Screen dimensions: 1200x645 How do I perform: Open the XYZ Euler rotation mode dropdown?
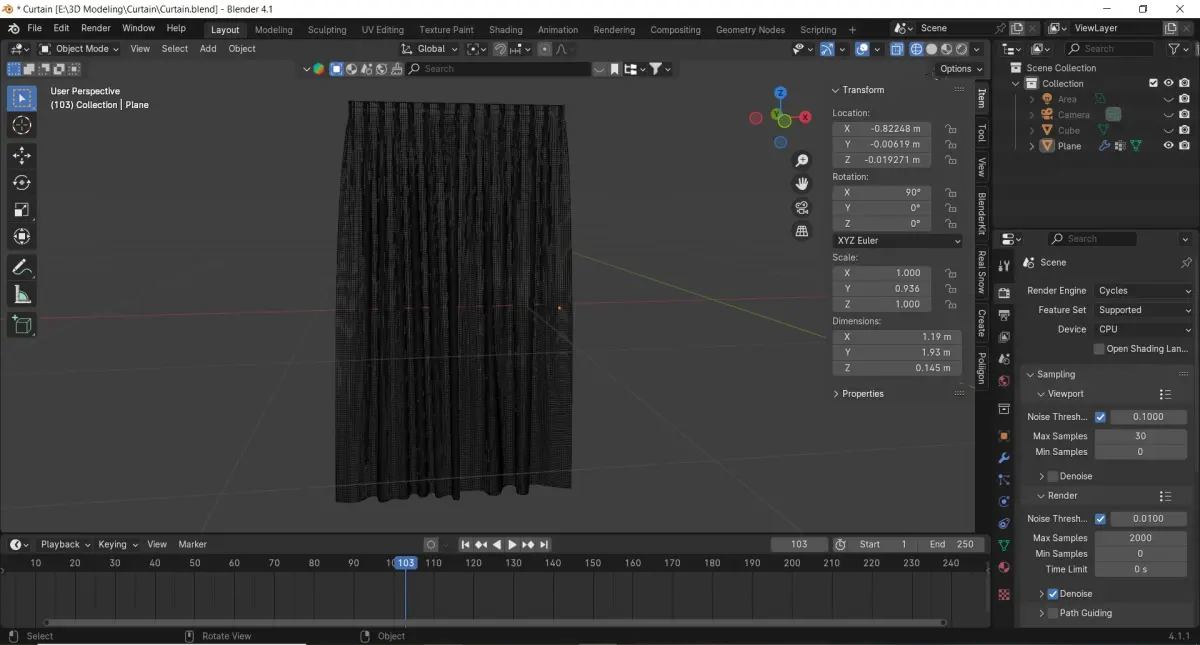897,241
